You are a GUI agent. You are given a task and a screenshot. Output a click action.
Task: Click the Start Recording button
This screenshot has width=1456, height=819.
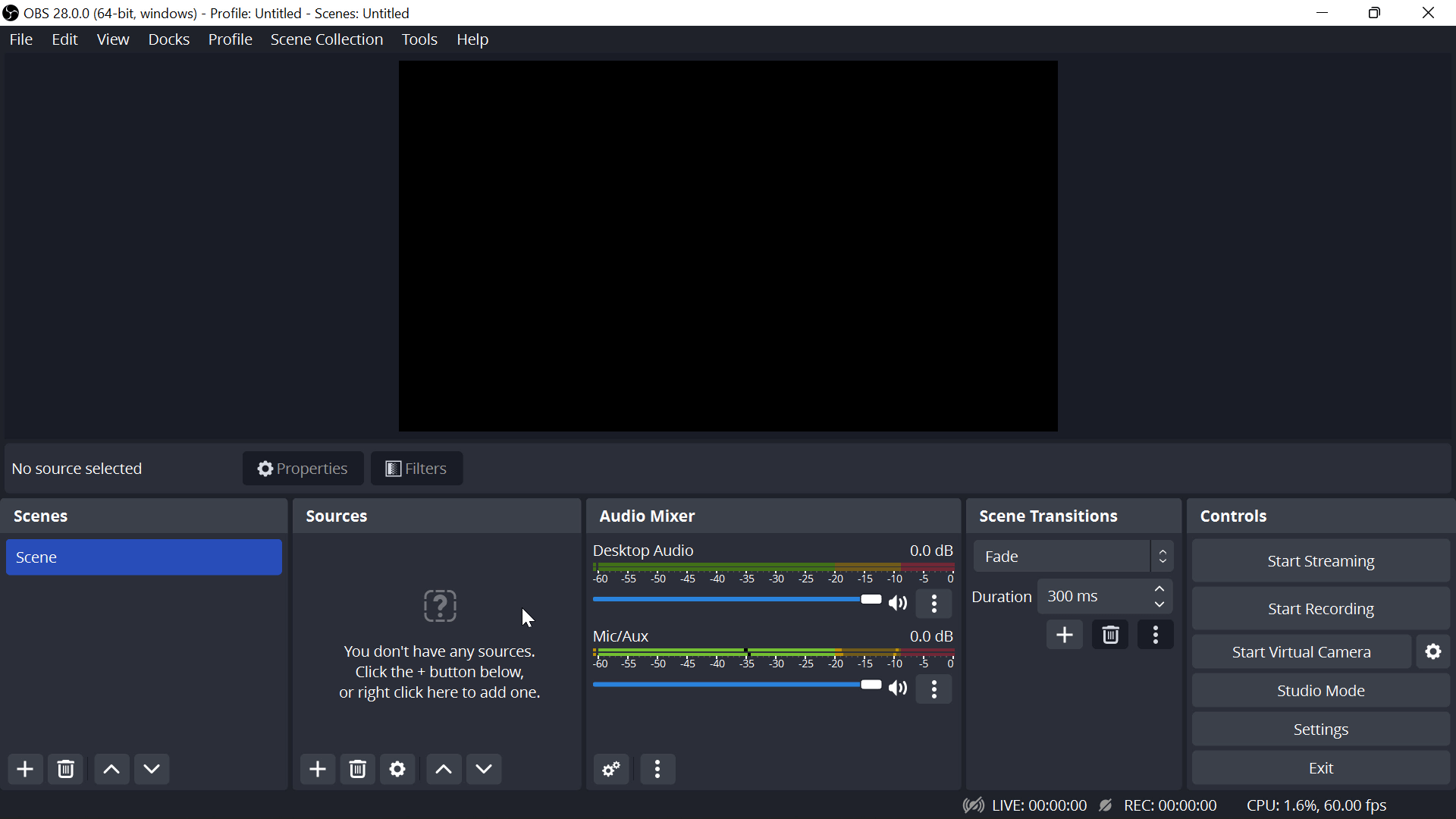(1320, 608)
